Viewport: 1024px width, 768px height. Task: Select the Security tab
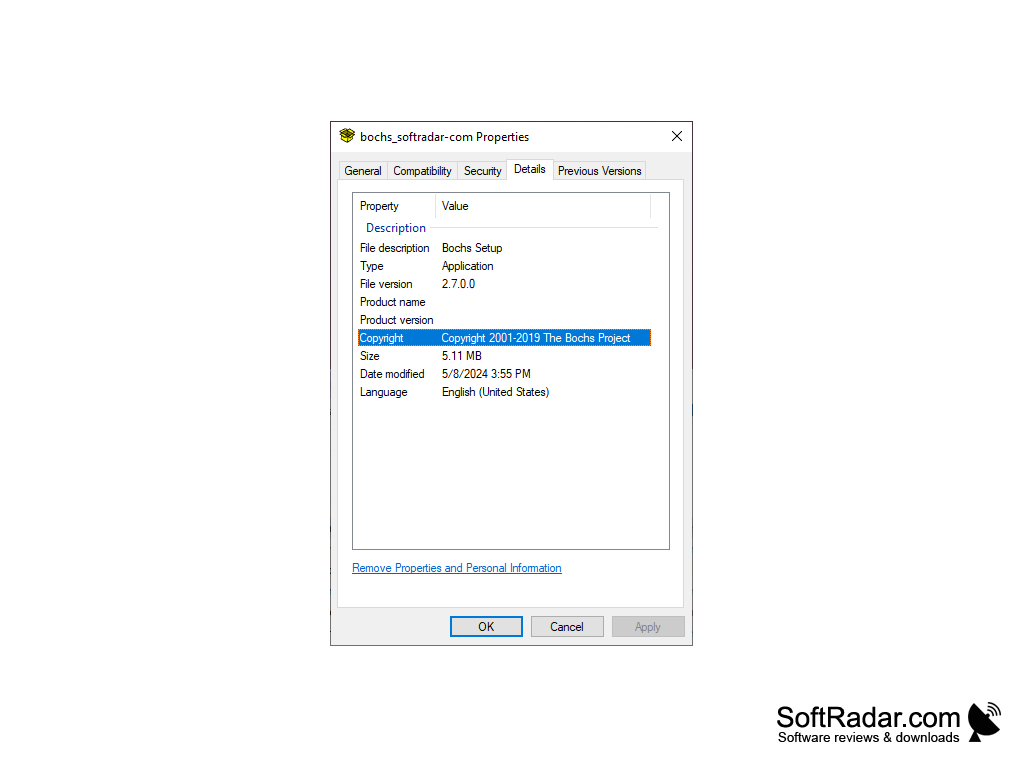pos(482,170)
